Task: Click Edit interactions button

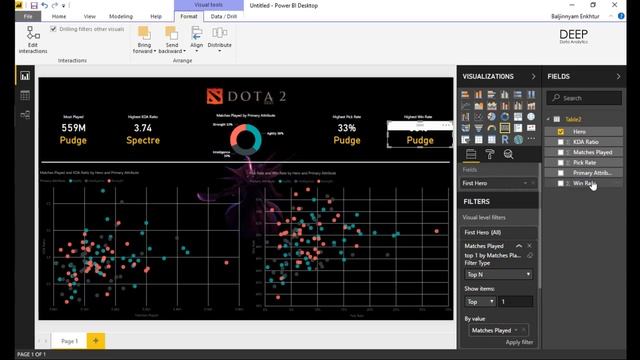Action: [x=33, y=40]
